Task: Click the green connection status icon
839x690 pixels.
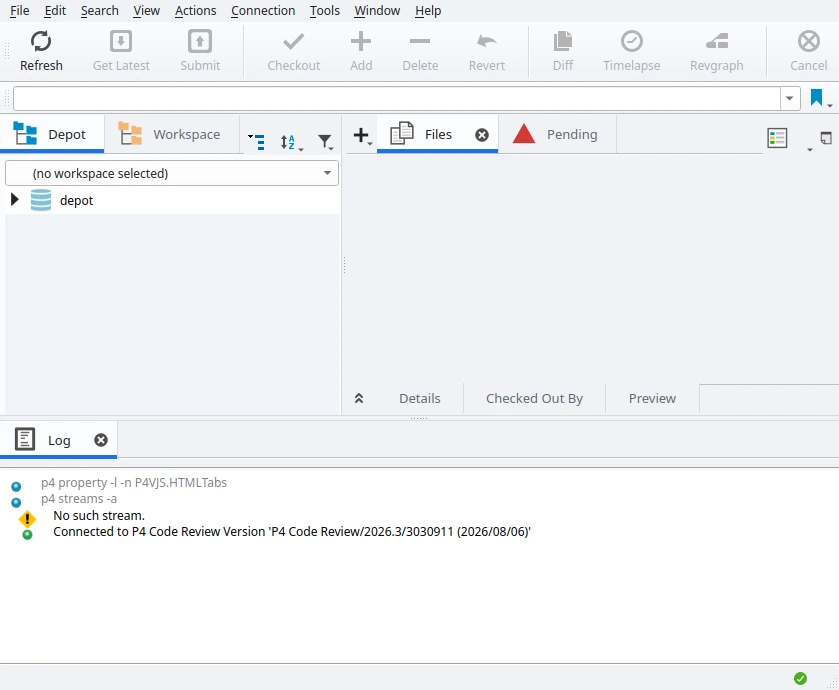Action: point(800,678)
